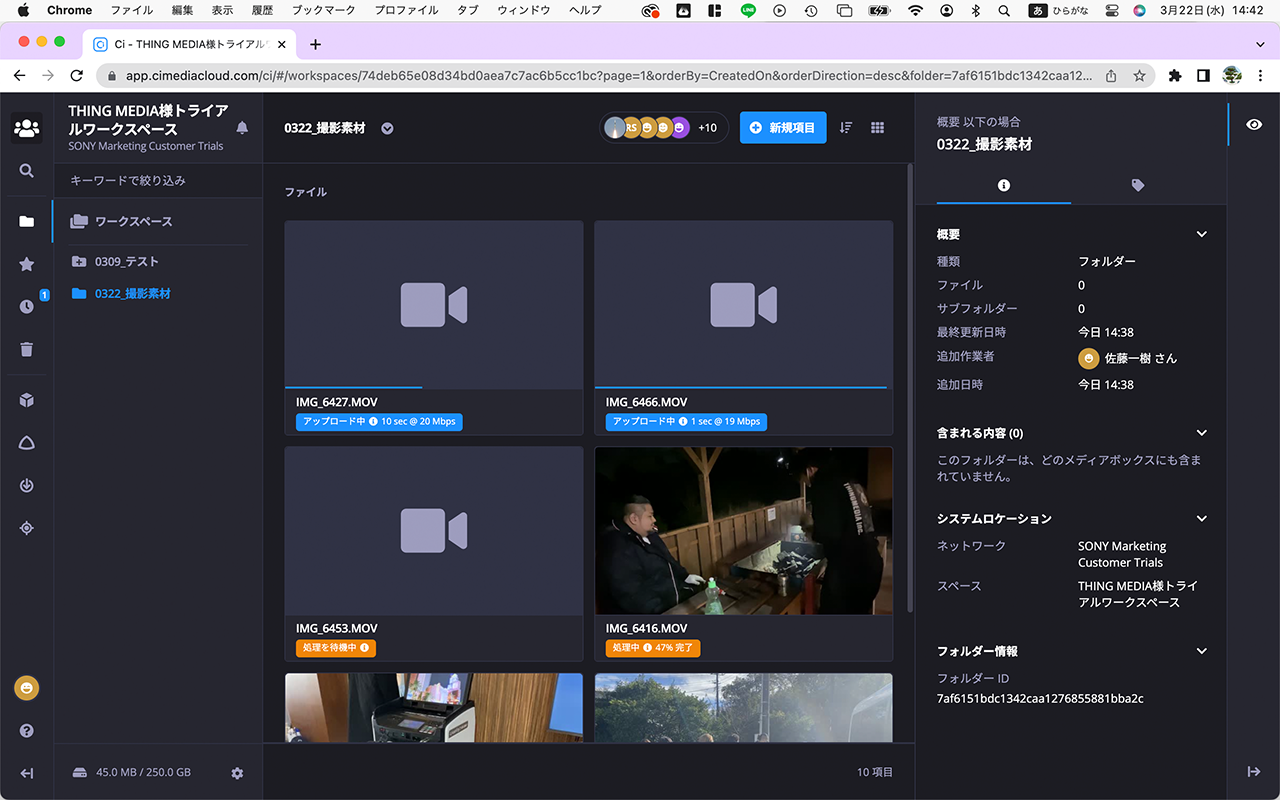Click the 新規項目 button

783,128
